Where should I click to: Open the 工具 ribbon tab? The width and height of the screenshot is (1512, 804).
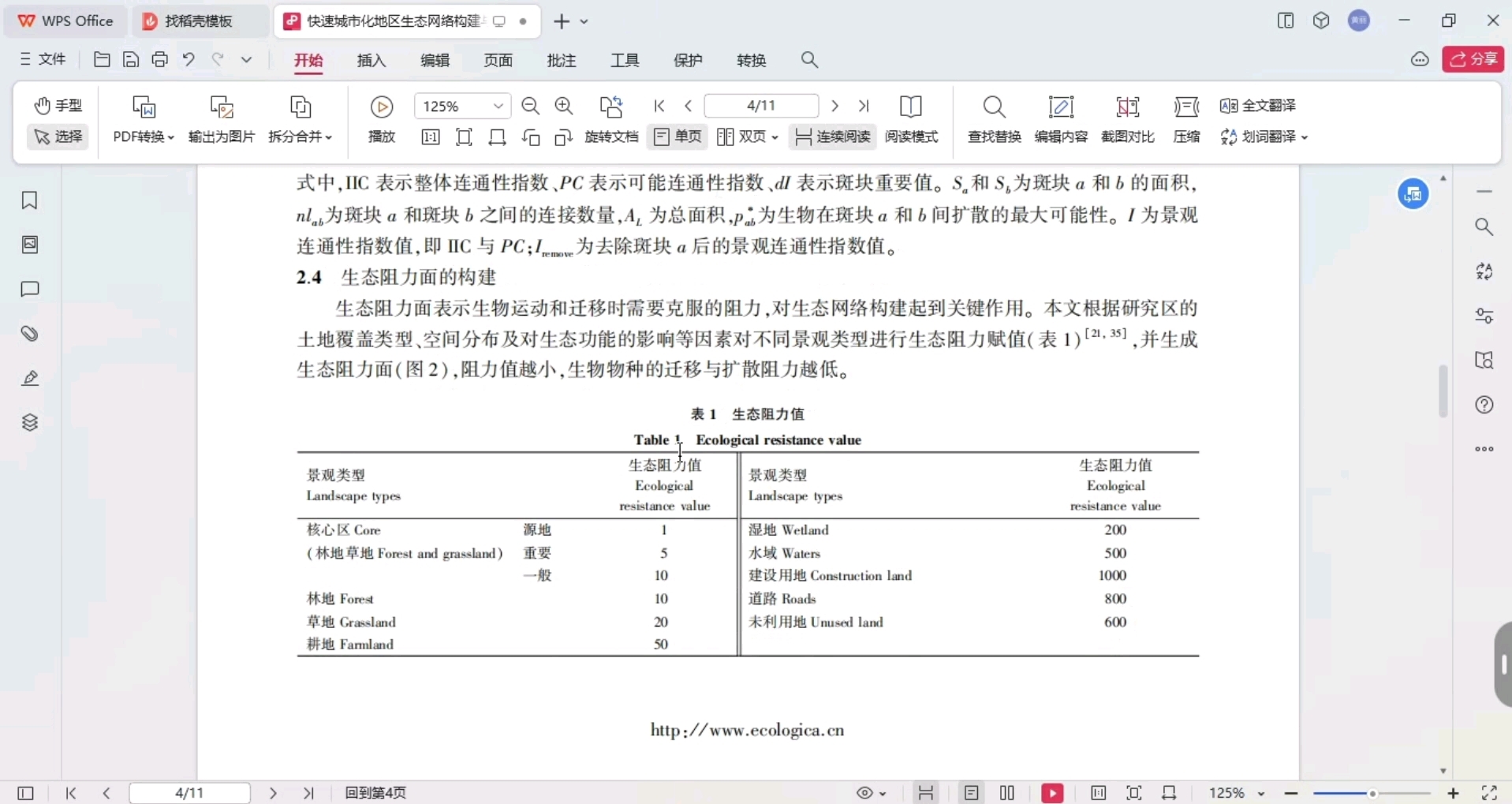(625, 61)
